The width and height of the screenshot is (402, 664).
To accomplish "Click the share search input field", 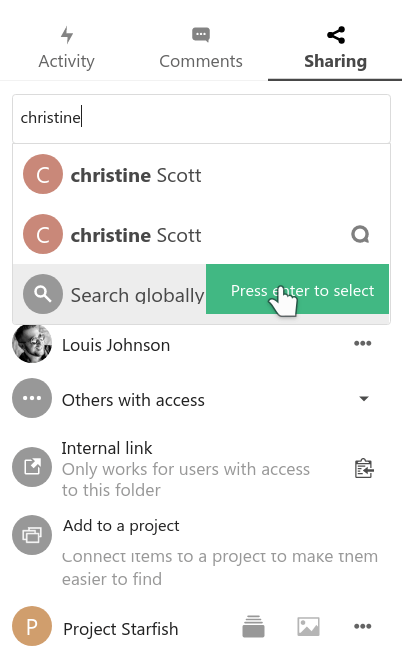I will click(201, 119).
